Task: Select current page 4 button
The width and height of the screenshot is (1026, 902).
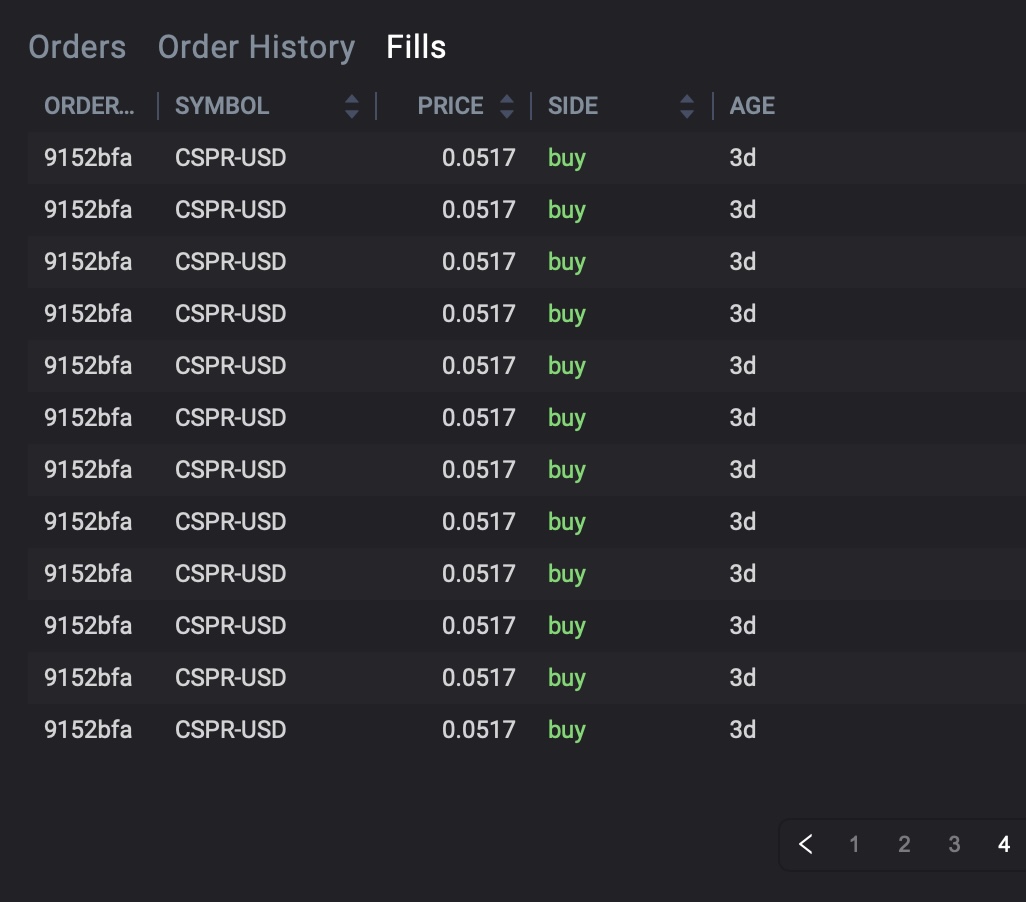Action: (x=1004, y=844)
